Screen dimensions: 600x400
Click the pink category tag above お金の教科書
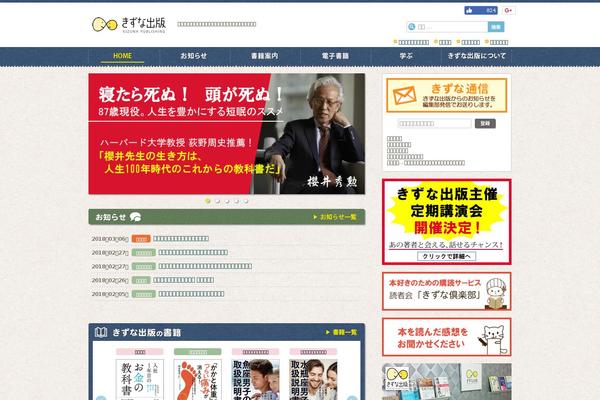140,352
